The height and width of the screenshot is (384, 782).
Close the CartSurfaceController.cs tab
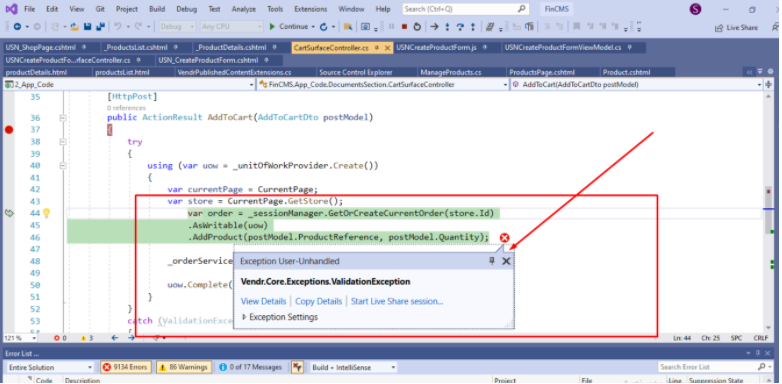click(x=387, y=48)
